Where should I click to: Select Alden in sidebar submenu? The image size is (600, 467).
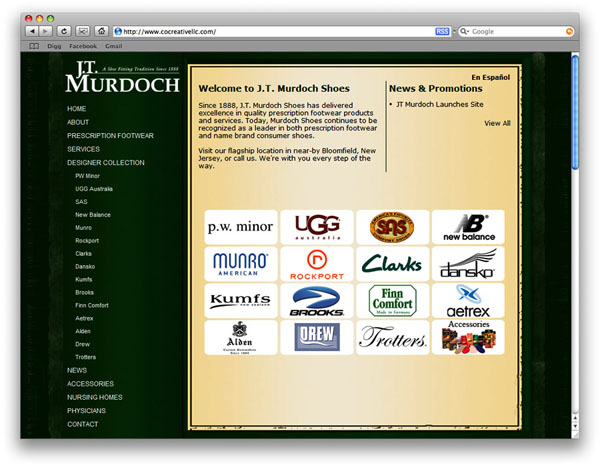pyautogui.click(x=83, y=331)
